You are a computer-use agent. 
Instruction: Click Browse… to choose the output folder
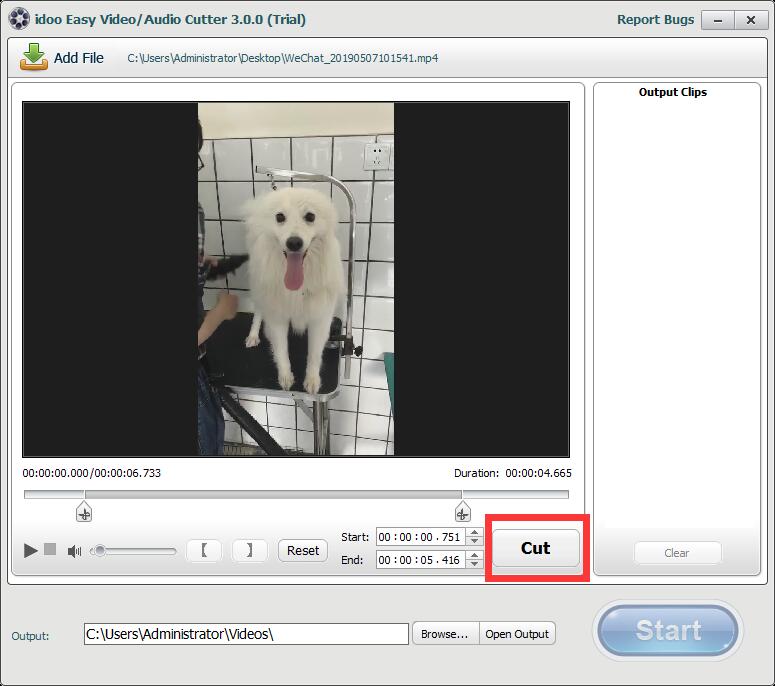tap(445, 634)
